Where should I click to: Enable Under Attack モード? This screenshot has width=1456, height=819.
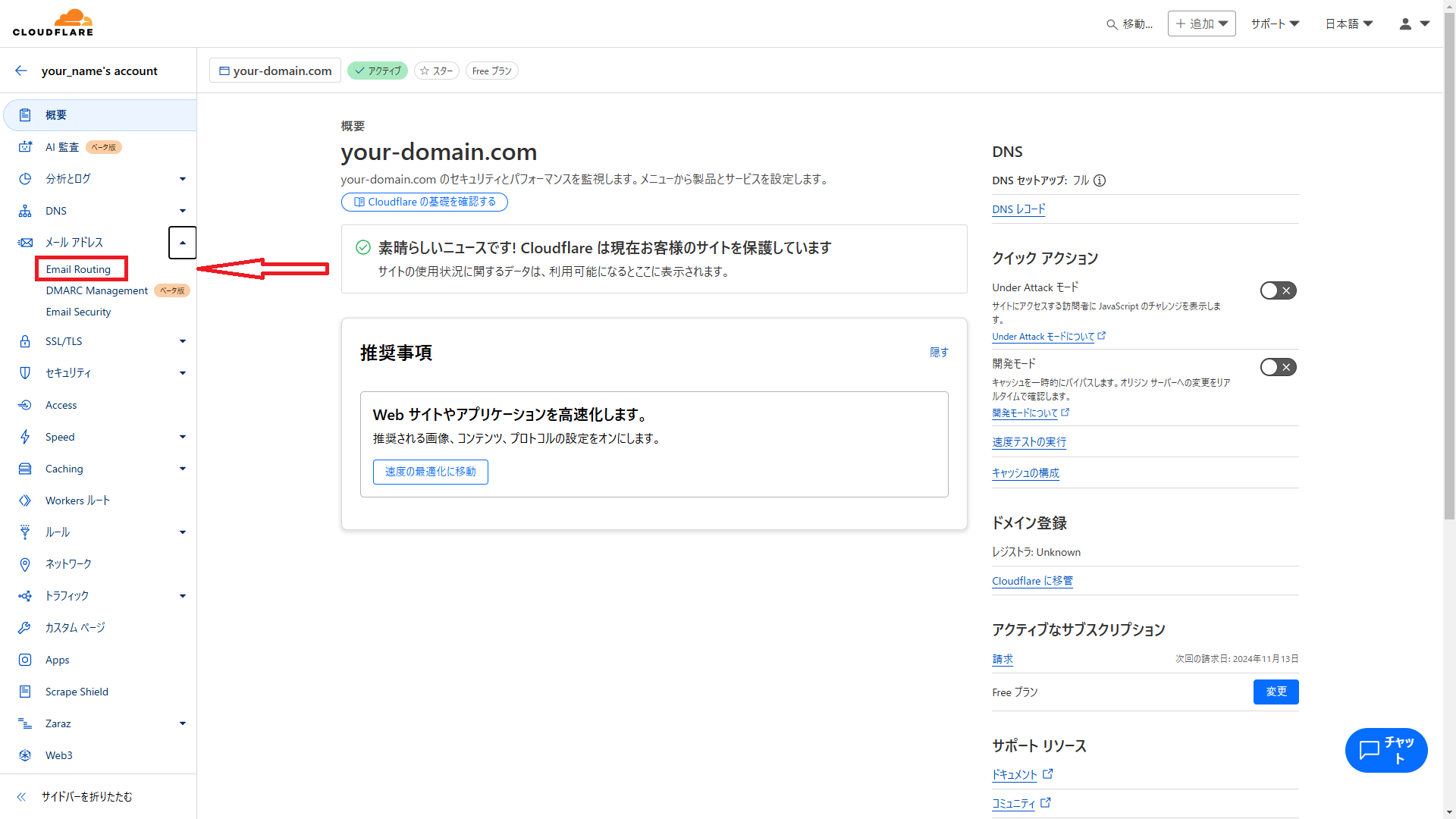point(1278,290)
